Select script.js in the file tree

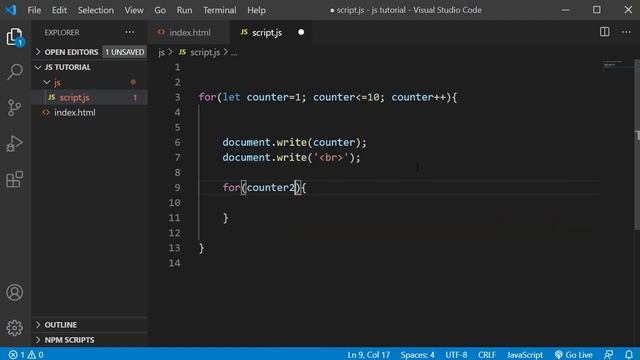point(90,98)
